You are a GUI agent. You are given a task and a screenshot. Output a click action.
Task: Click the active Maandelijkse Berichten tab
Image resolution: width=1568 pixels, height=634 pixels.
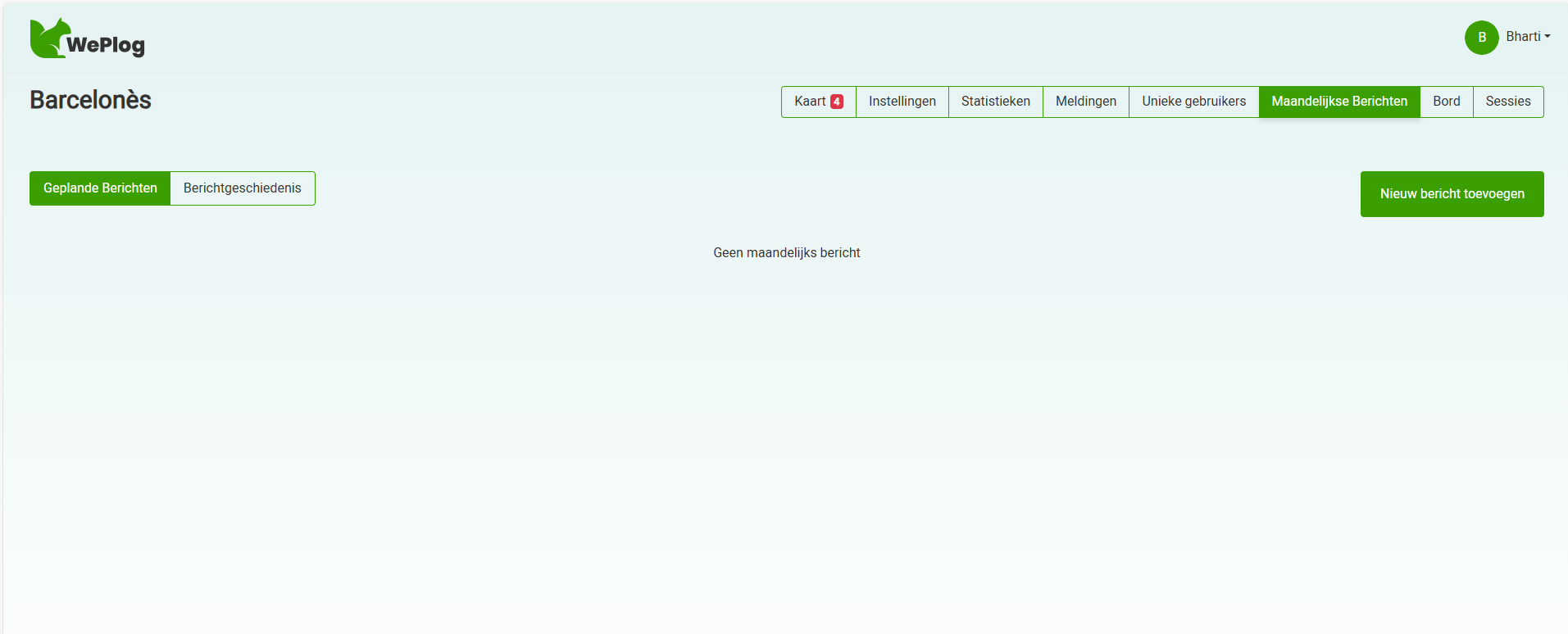(x=1338, y=102)
